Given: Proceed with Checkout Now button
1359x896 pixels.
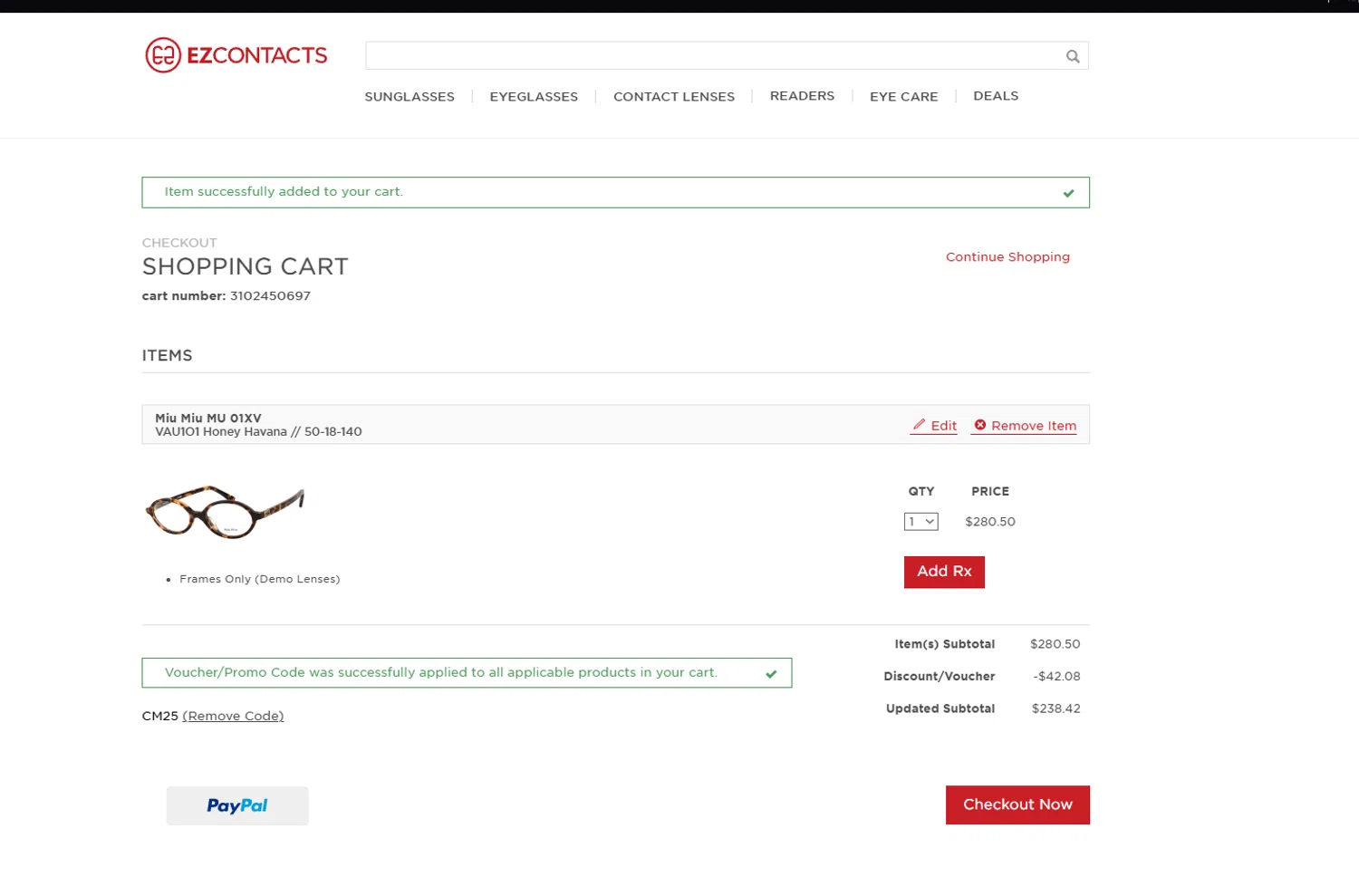Looking at the screenshot, I should coord(1017,804).
